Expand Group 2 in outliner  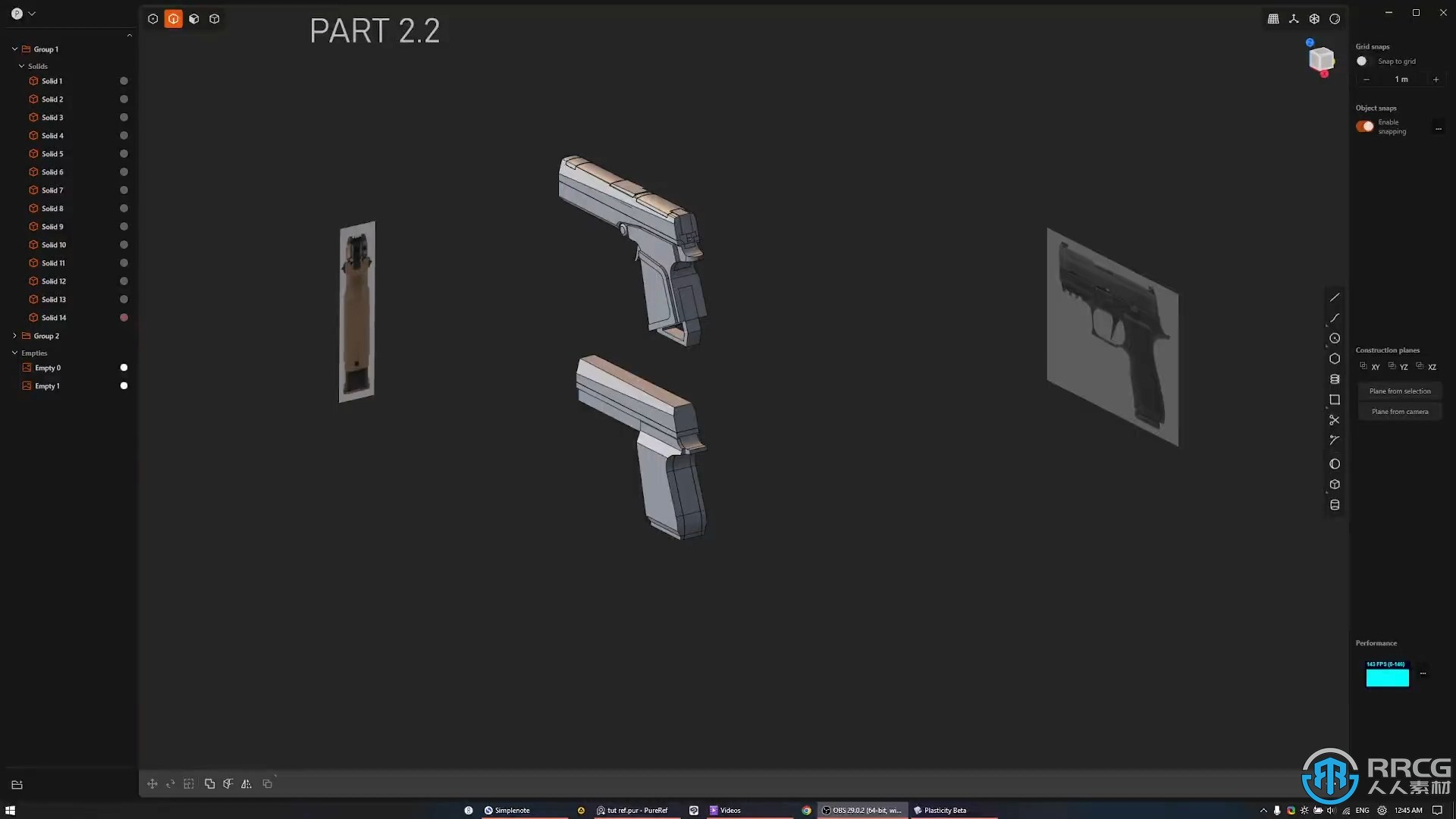pyautogui.click(x=14, y=335)
